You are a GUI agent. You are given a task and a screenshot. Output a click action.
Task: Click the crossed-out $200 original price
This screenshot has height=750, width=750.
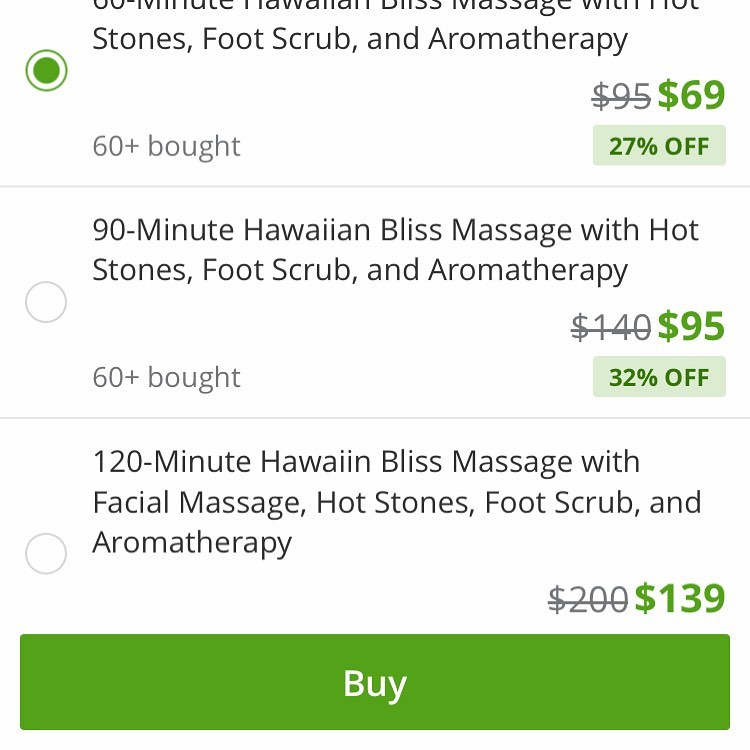589,599
